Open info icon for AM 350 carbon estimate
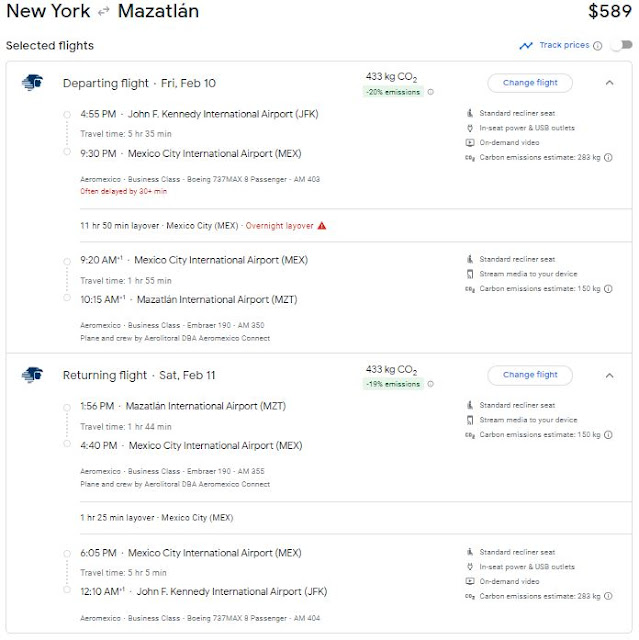 click(608, 289)
